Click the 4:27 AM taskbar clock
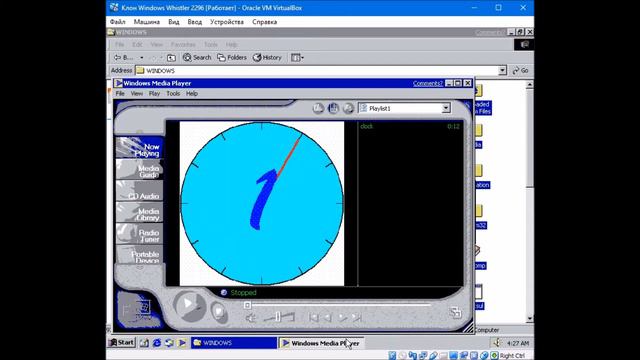This screenshot has height=360, width=640. [518, 343]
